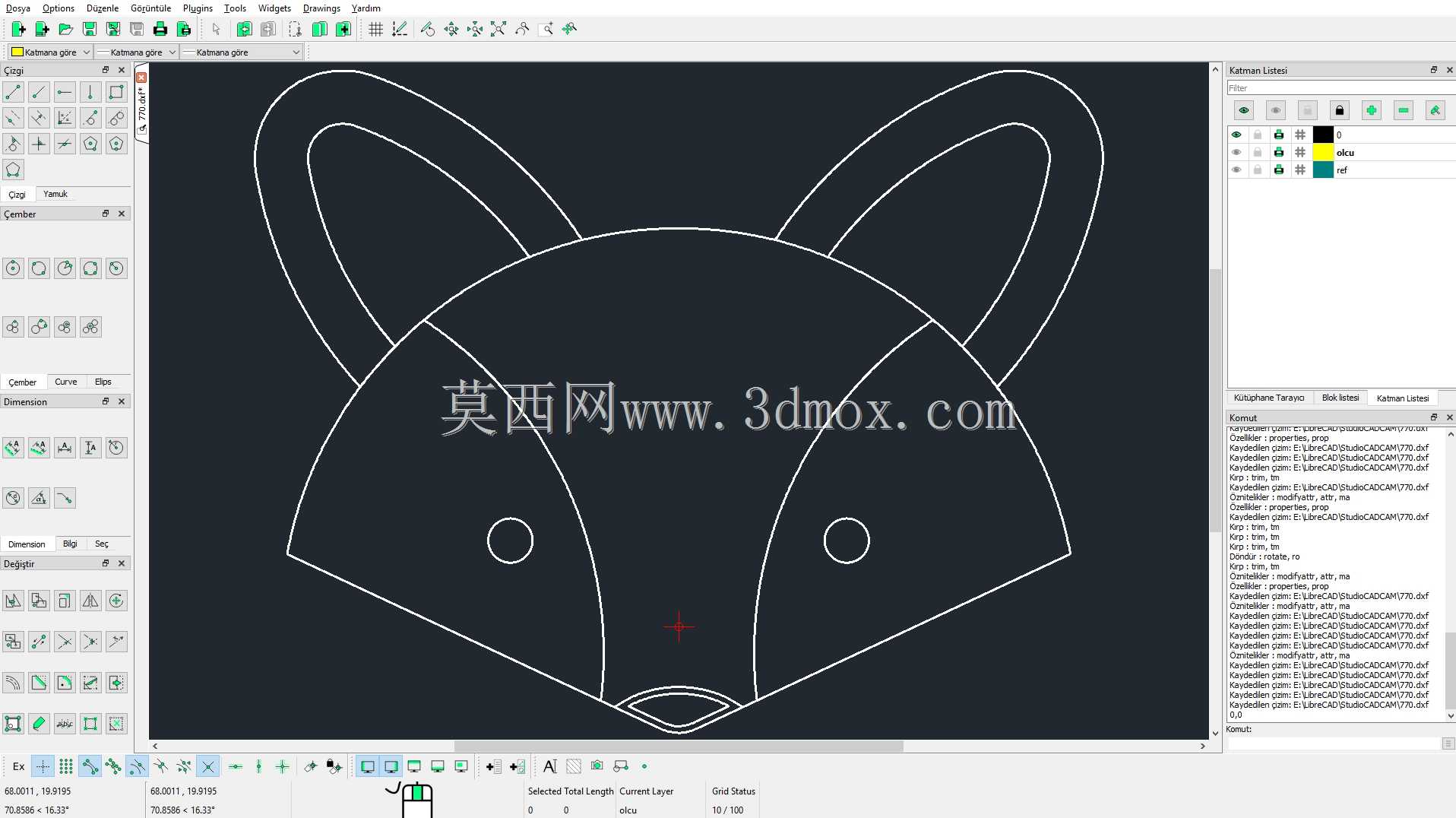Switch to the Elips tab

point(103,382)
